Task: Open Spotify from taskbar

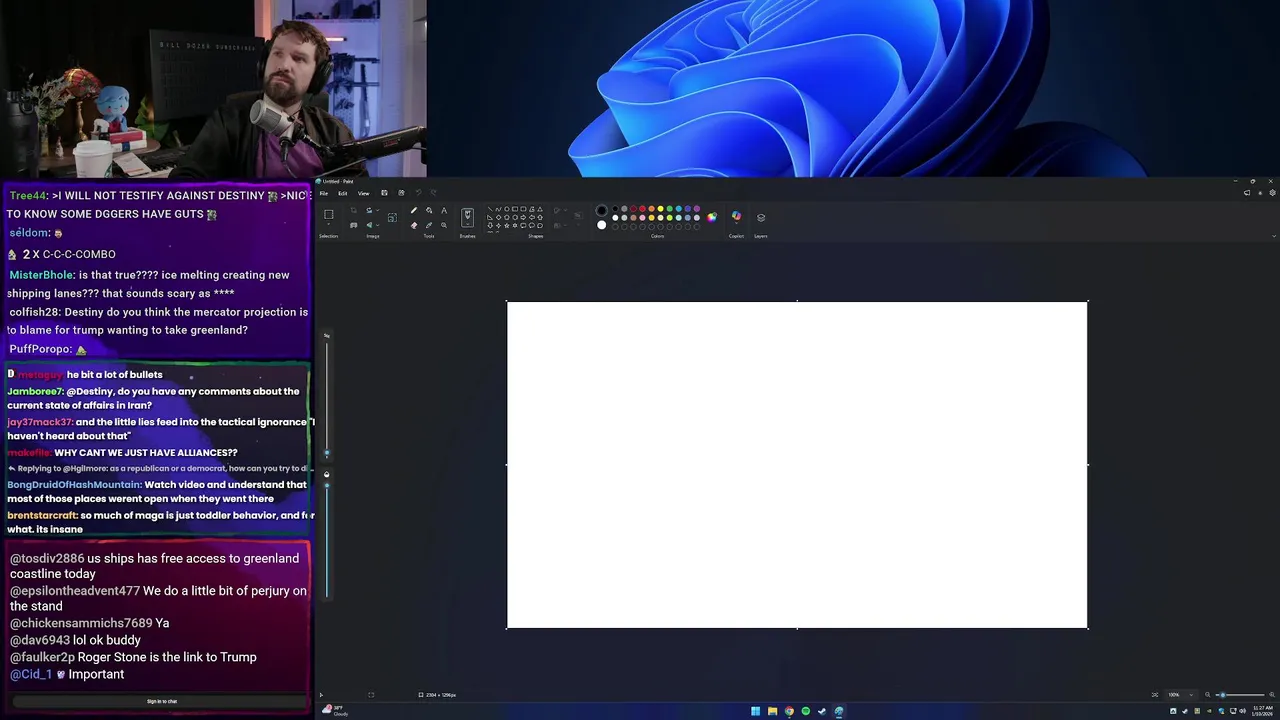Action: tap(806, 711)
